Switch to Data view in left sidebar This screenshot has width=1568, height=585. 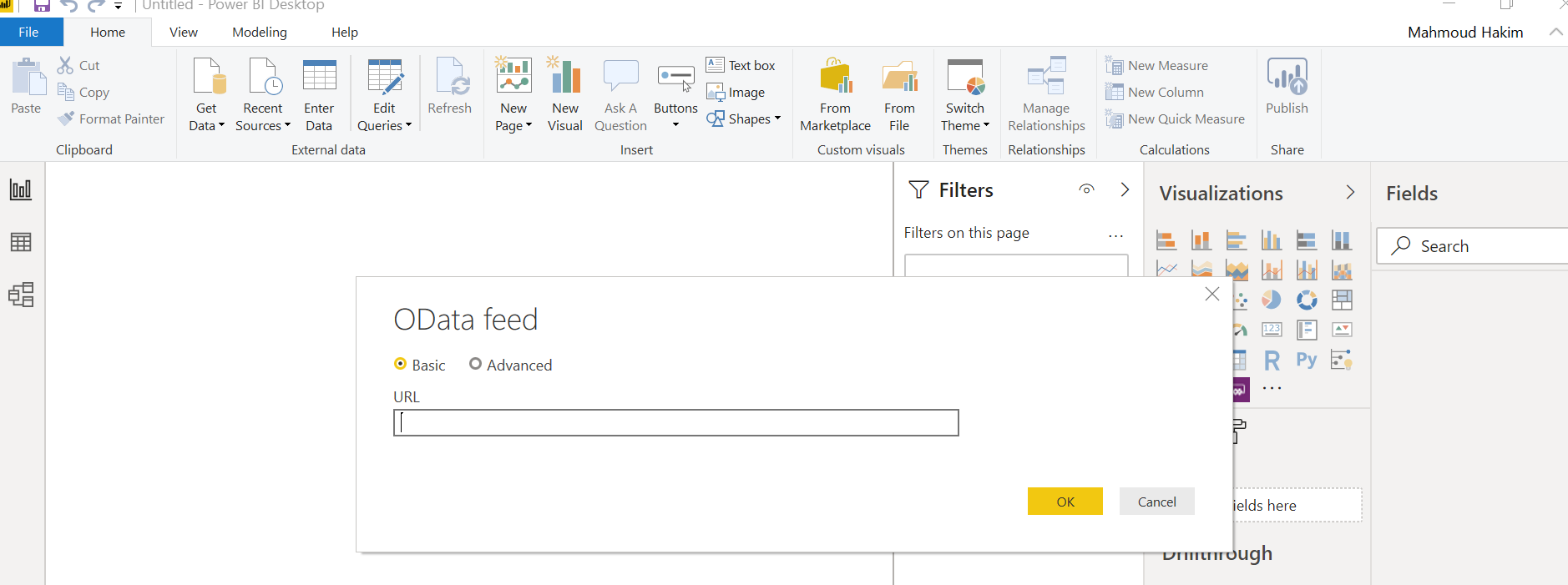click(x=21, y=242)
